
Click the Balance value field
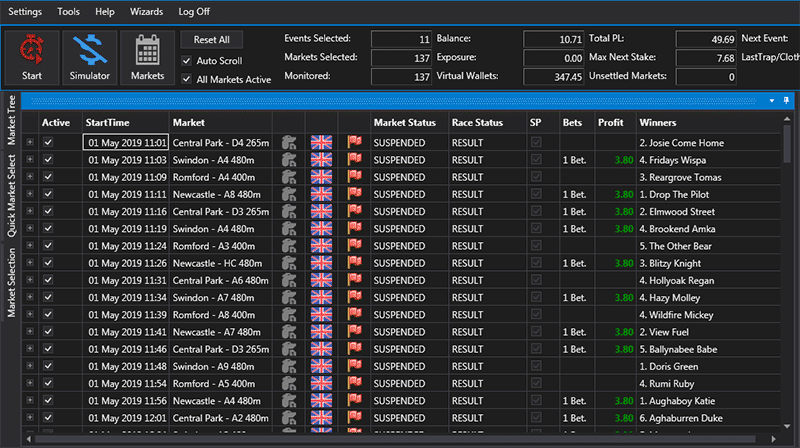[x=554, y=39]
